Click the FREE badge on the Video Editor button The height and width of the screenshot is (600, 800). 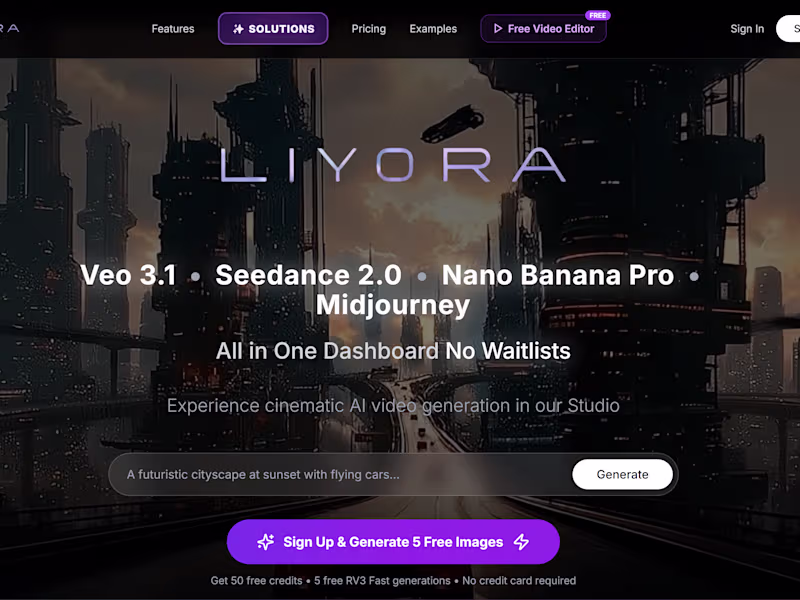click(597, 15)
